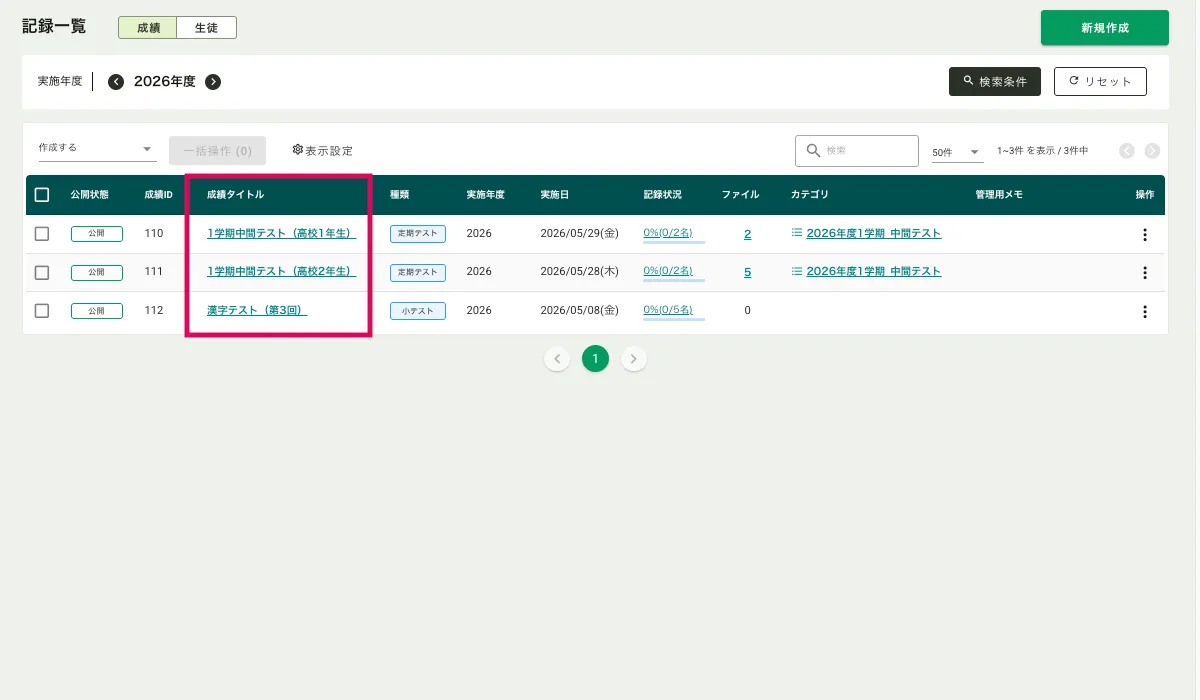Select checkbox for 漢字テスト row

[x=42, y=310]
